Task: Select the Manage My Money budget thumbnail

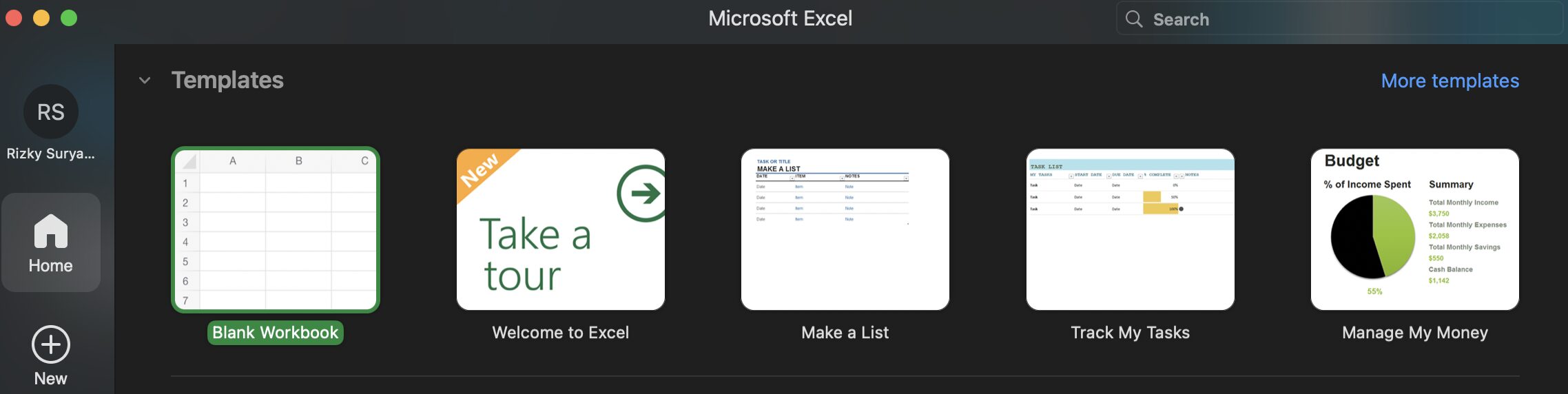Action: (1414, 229)
